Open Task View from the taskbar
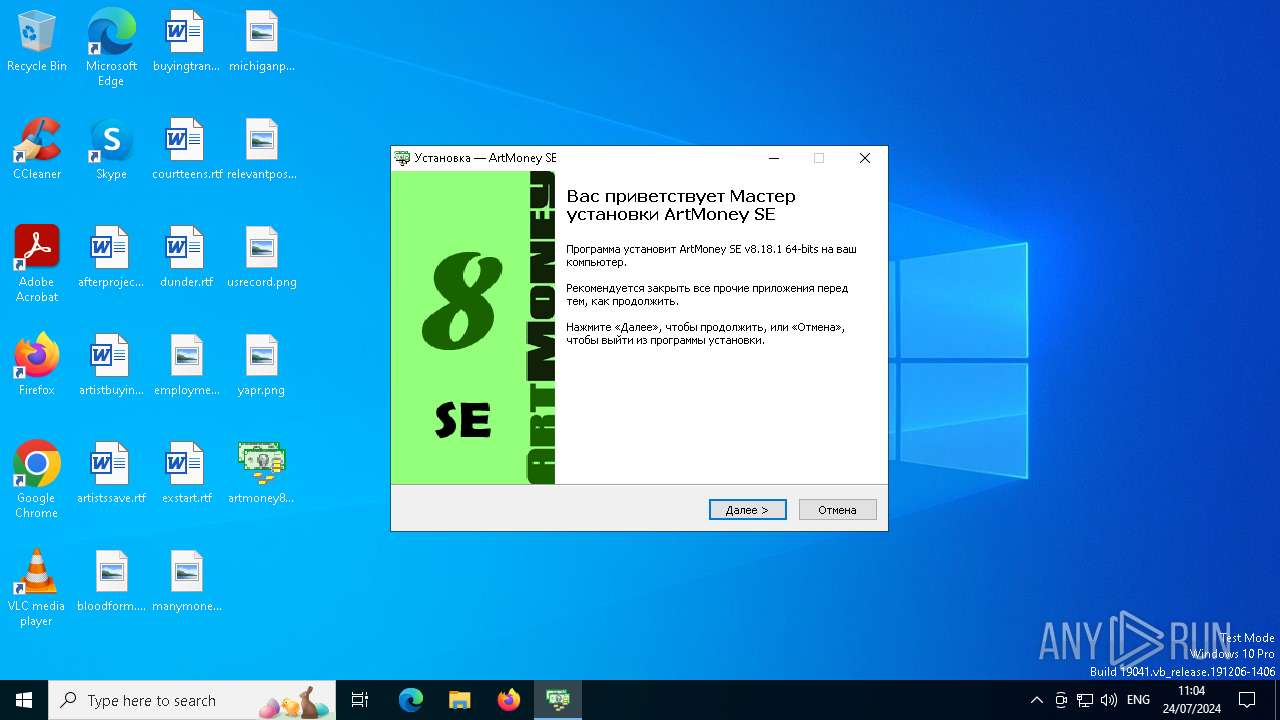1280x720 pixels. pos(360,700)
